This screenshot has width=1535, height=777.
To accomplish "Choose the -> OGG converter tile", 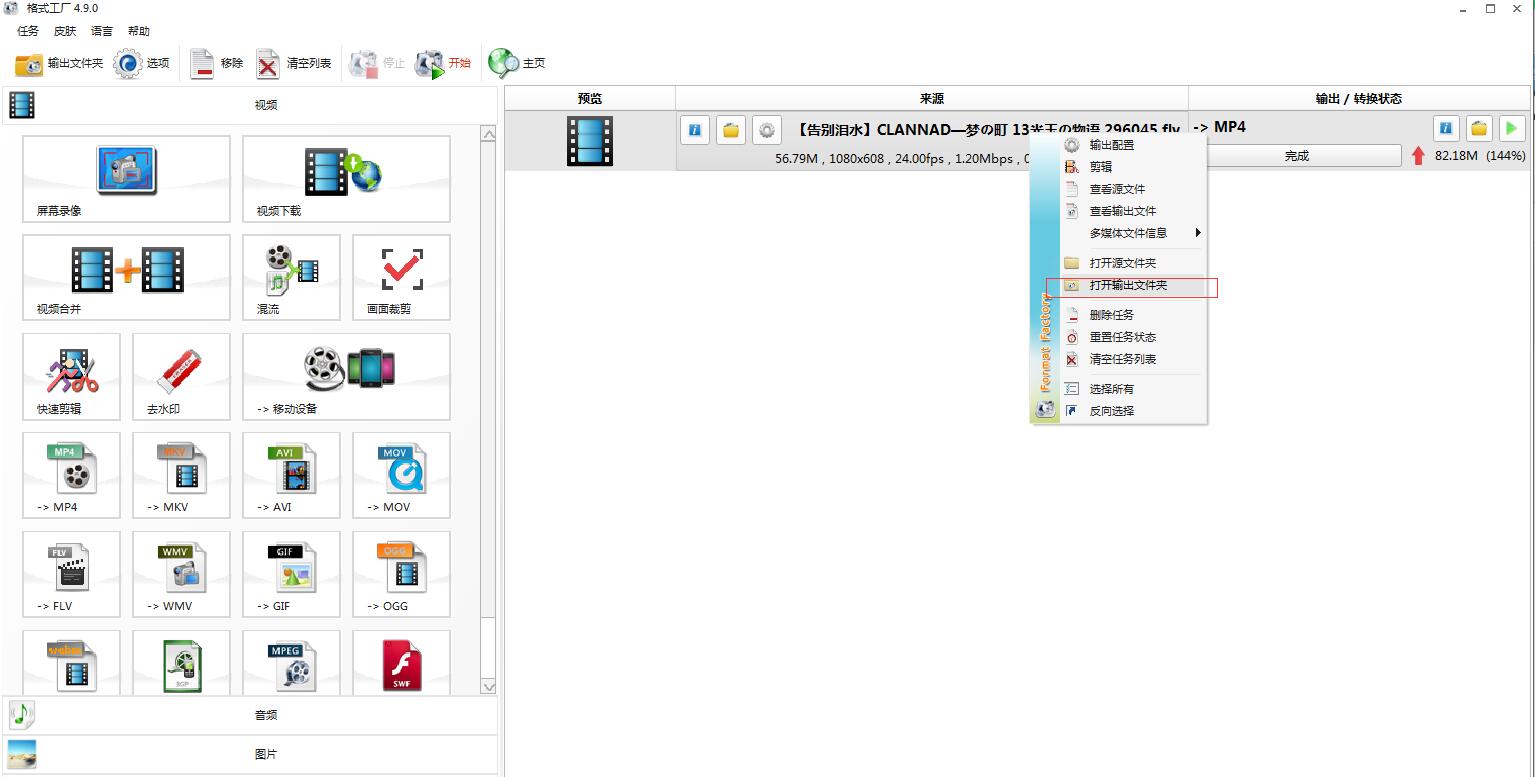I will 401,574.
